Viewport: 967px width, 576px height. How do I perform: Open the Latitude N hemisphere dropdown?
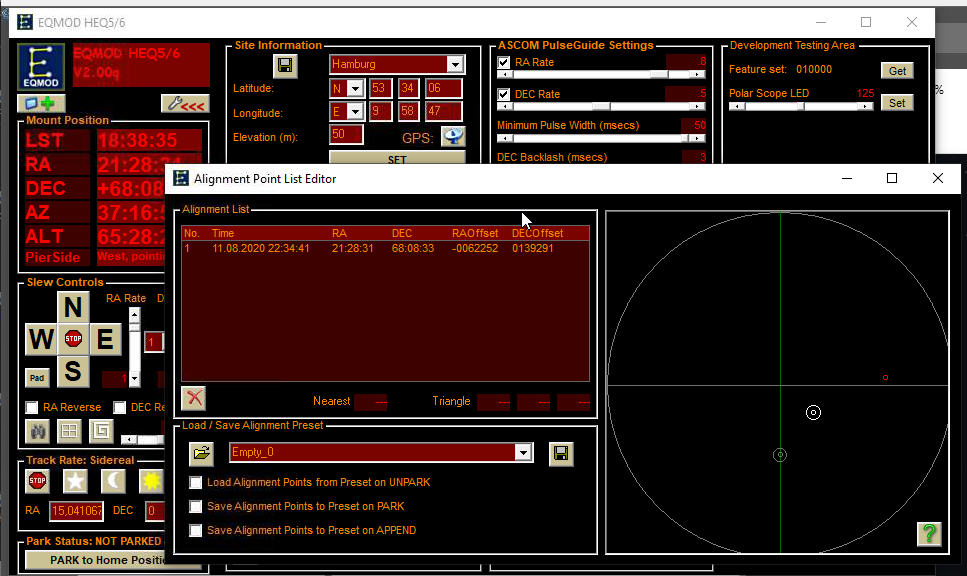355,89
